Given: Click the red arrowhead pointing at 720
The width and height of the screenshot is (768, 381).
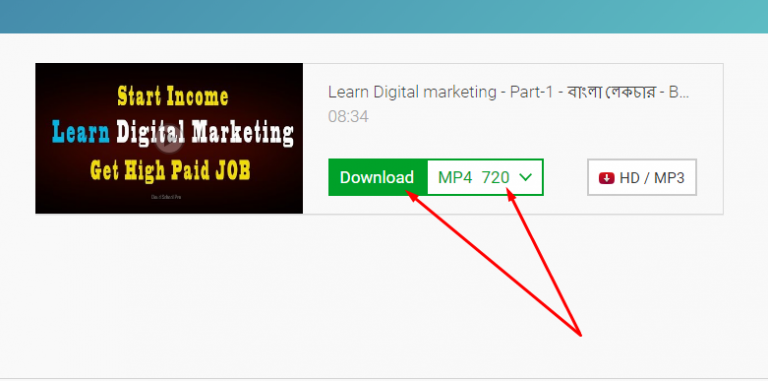Looking at the screenshot, I should (x=511, y=195).
